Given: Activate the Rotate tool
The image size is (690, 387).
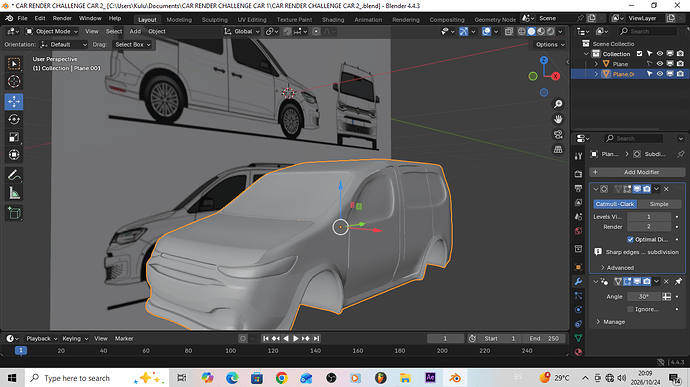Looking at the screenshot, I should pyautogui.click(x=14, y=119).
